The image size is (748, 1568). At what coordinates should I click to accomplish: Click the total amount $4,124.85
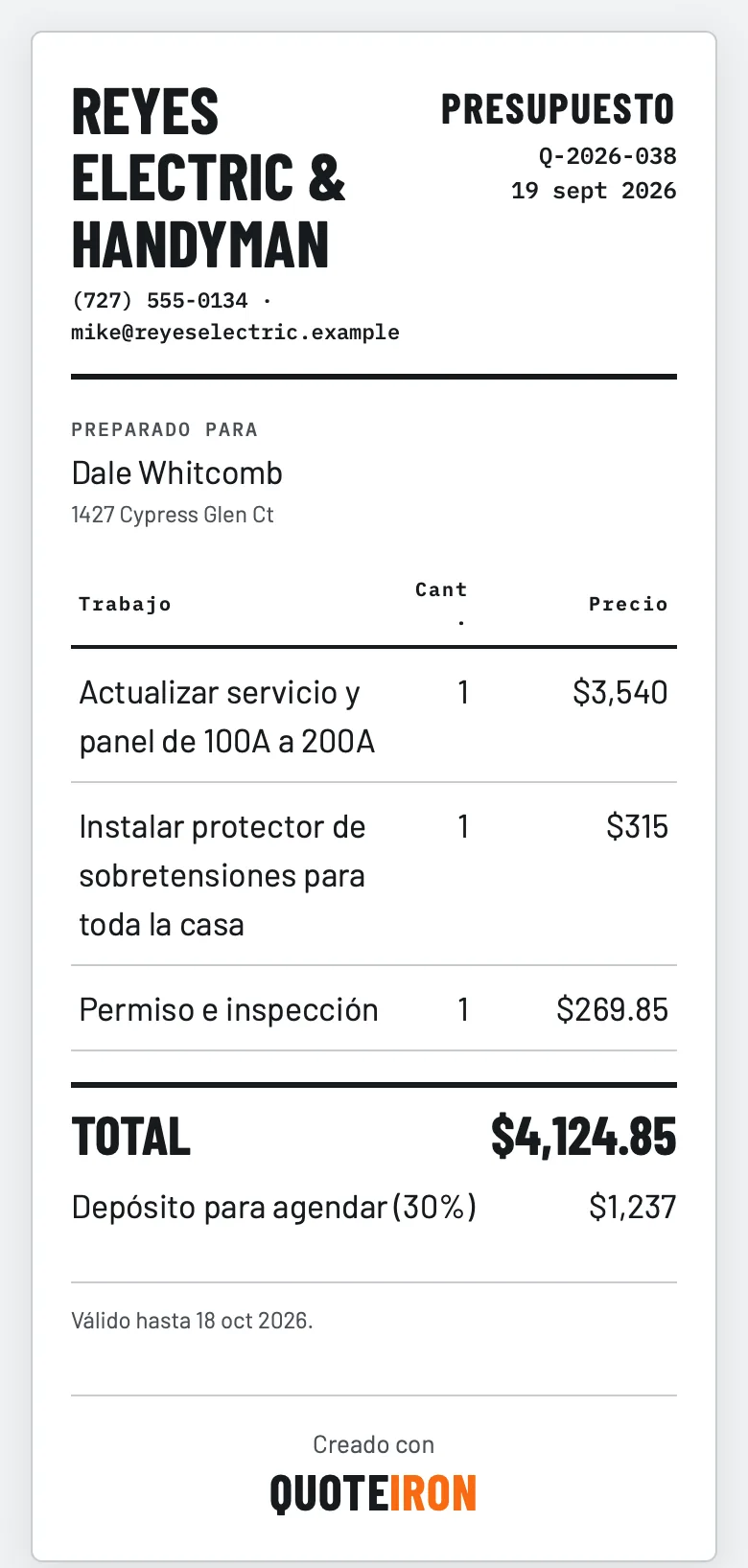point(583,1137)
